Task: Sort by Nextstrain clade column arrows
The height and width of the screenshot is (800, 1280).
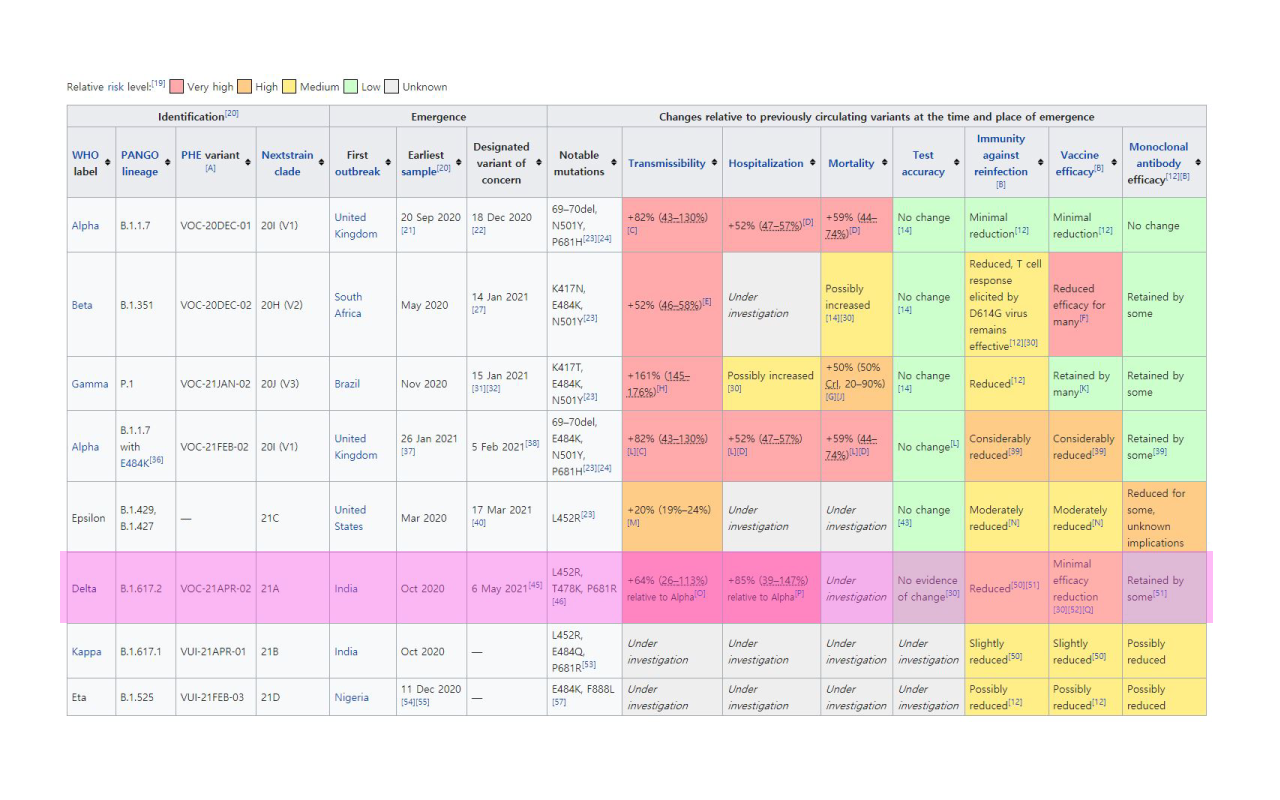Action: click(321, 163)
